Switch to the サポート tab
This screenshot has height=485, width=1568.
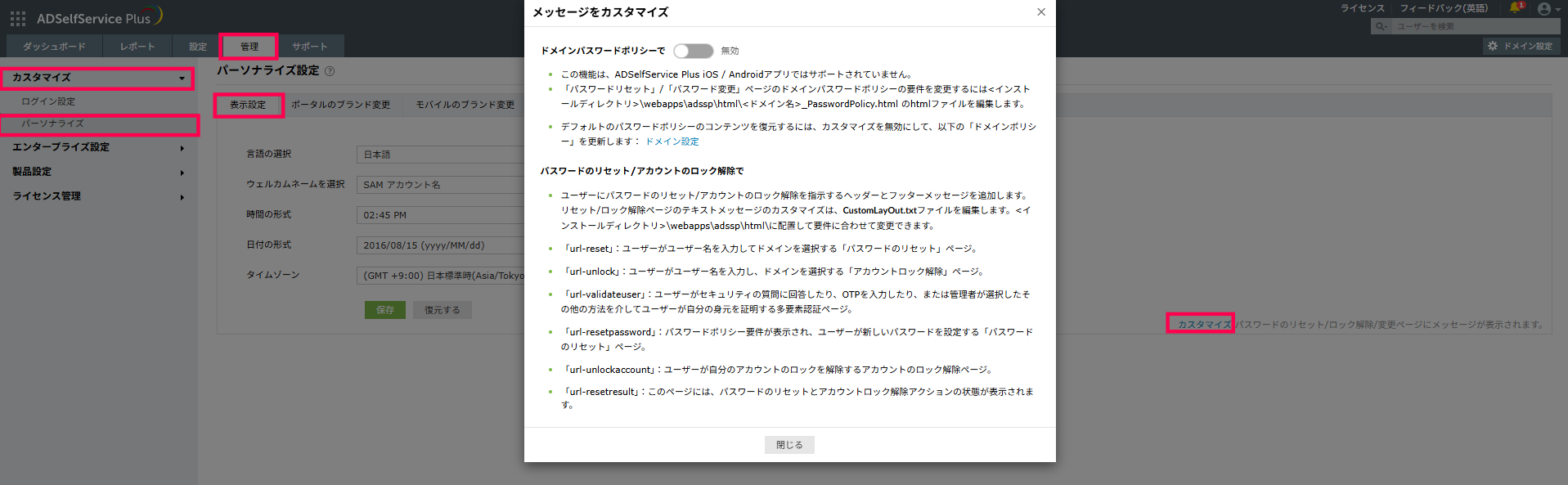(x=310, y=47)
